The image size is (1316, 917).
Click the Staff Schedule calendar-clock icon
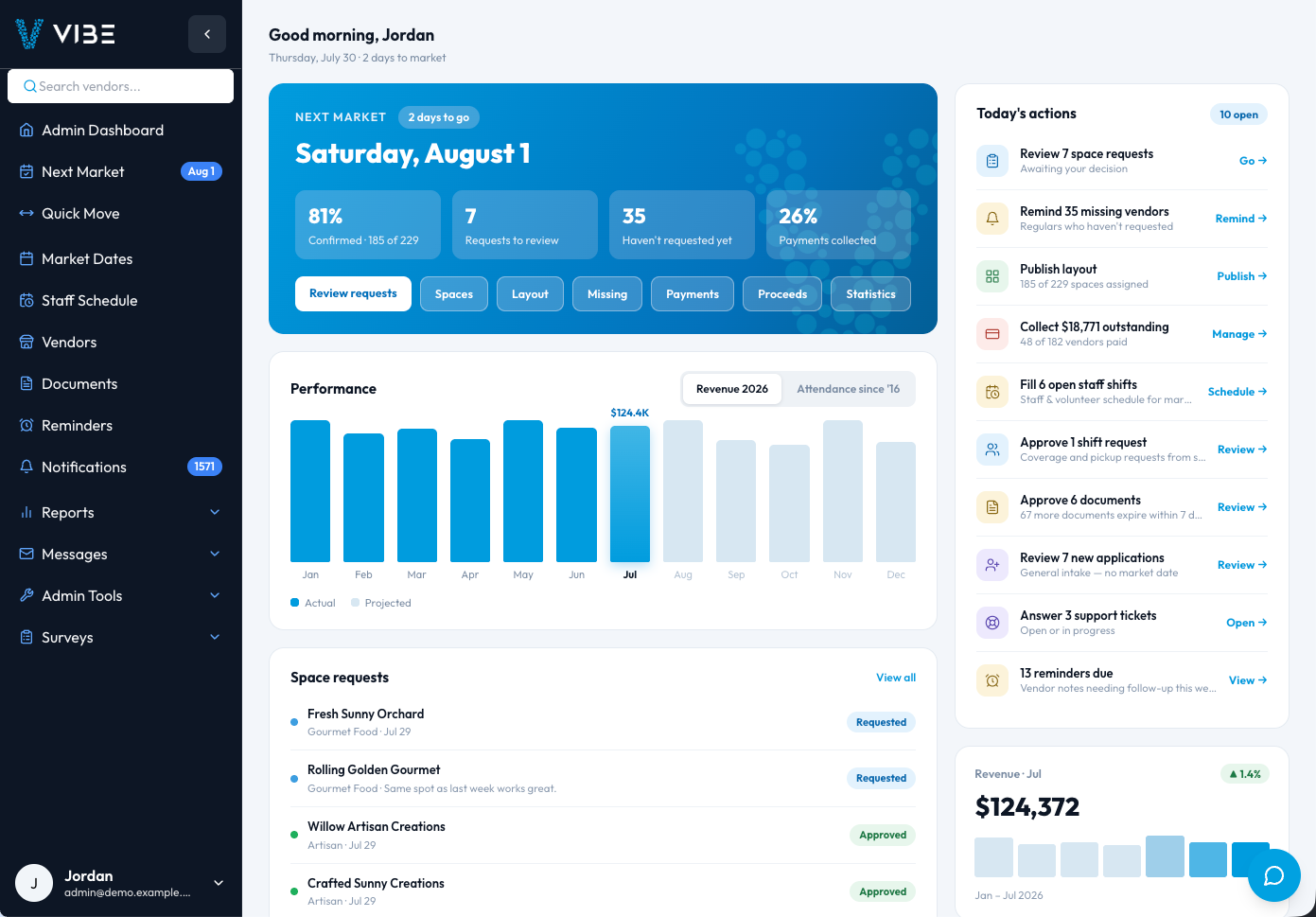pyautogui.click(x=26, y=301)
